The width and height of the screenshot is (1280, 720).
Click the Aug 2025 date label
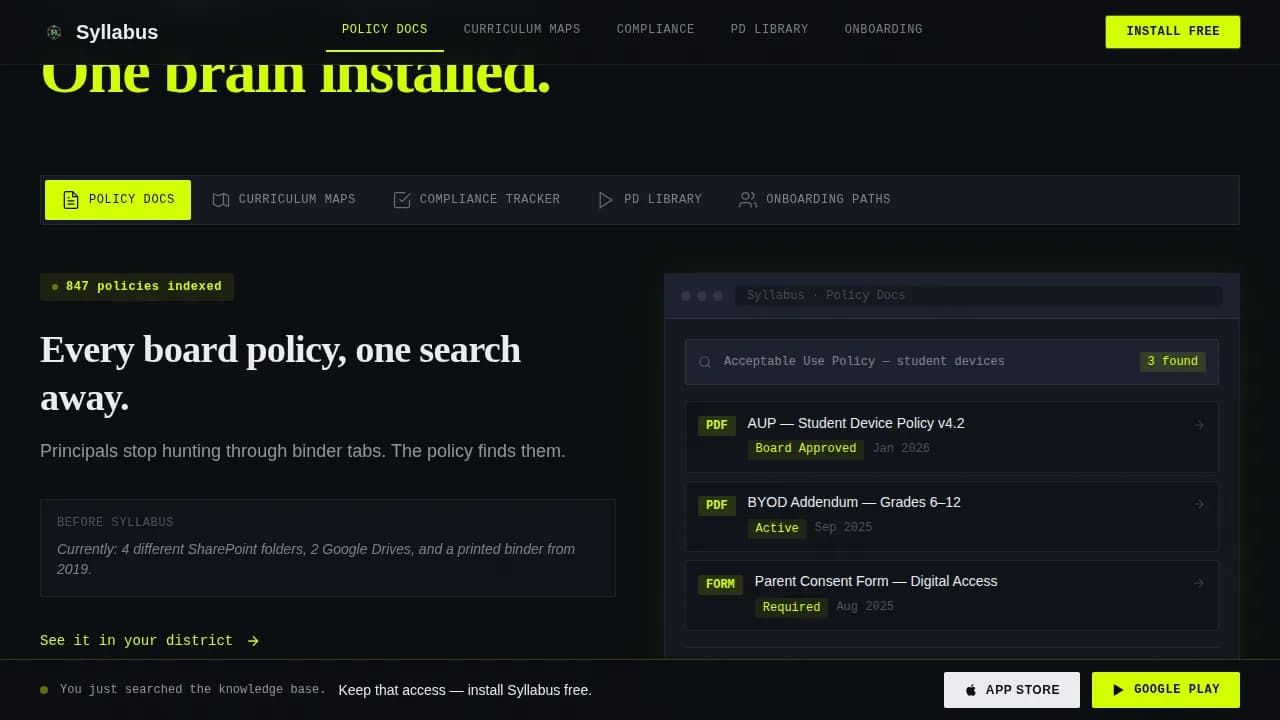pyautogui.click(x=865, y=607)
